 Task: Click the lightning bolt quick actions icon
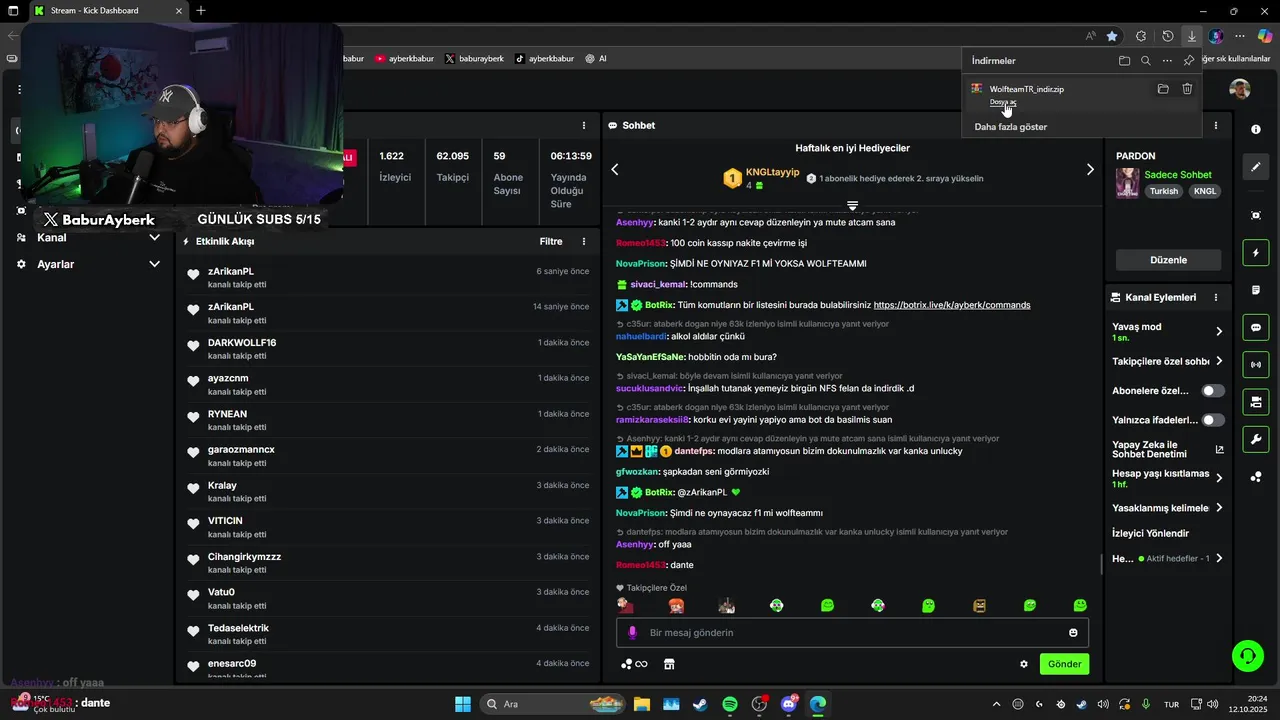pos(1256,253)
